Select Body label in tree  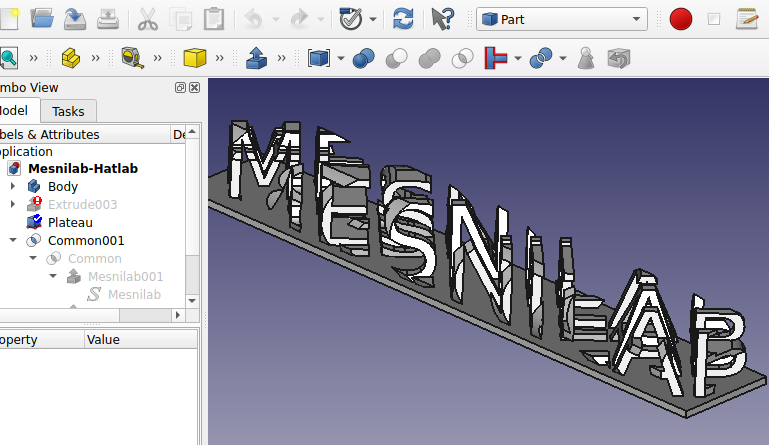[63, 186]
